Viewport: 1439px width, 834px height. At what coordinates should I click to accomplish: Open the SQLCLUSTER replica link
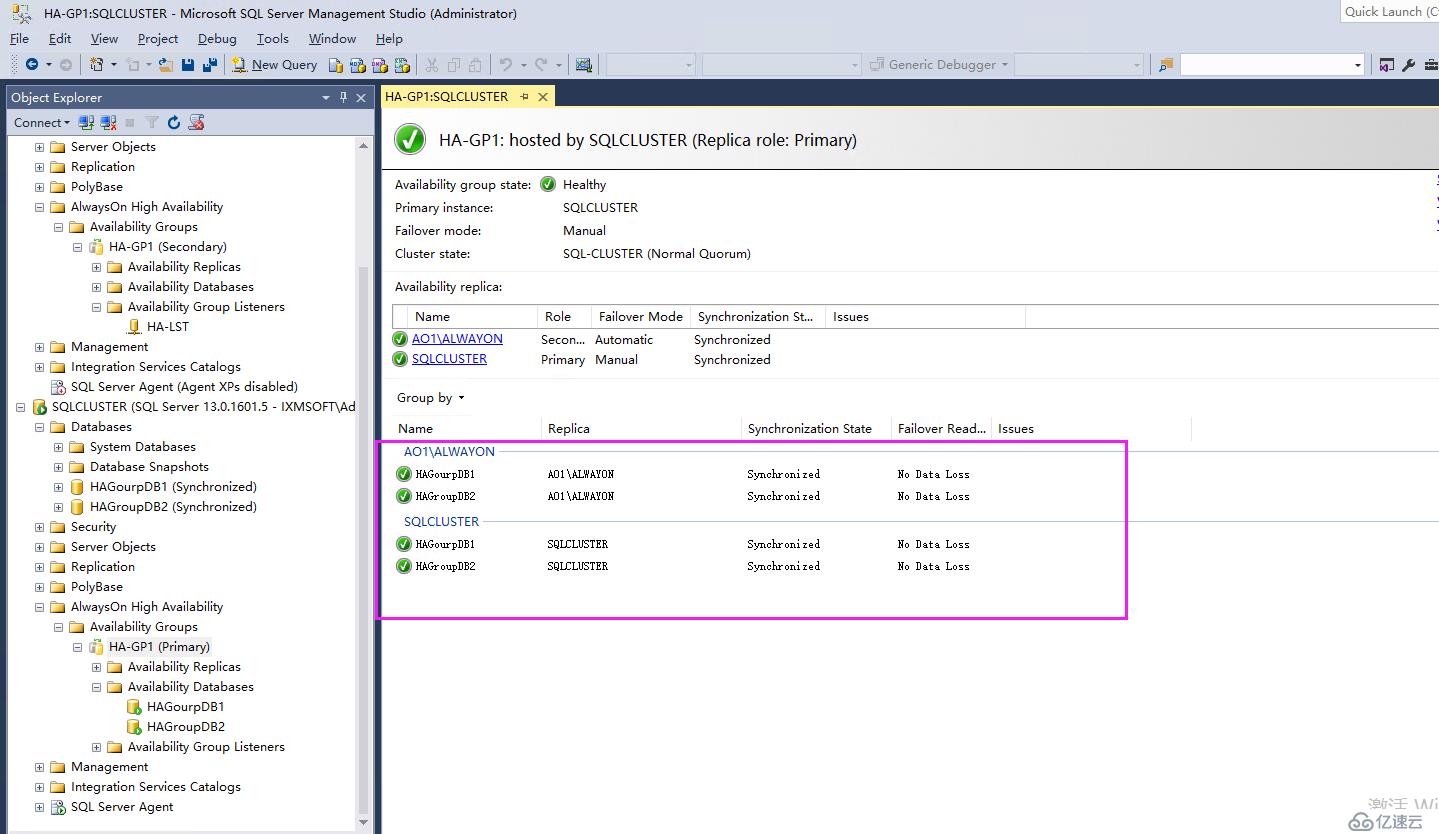point(449,359)
